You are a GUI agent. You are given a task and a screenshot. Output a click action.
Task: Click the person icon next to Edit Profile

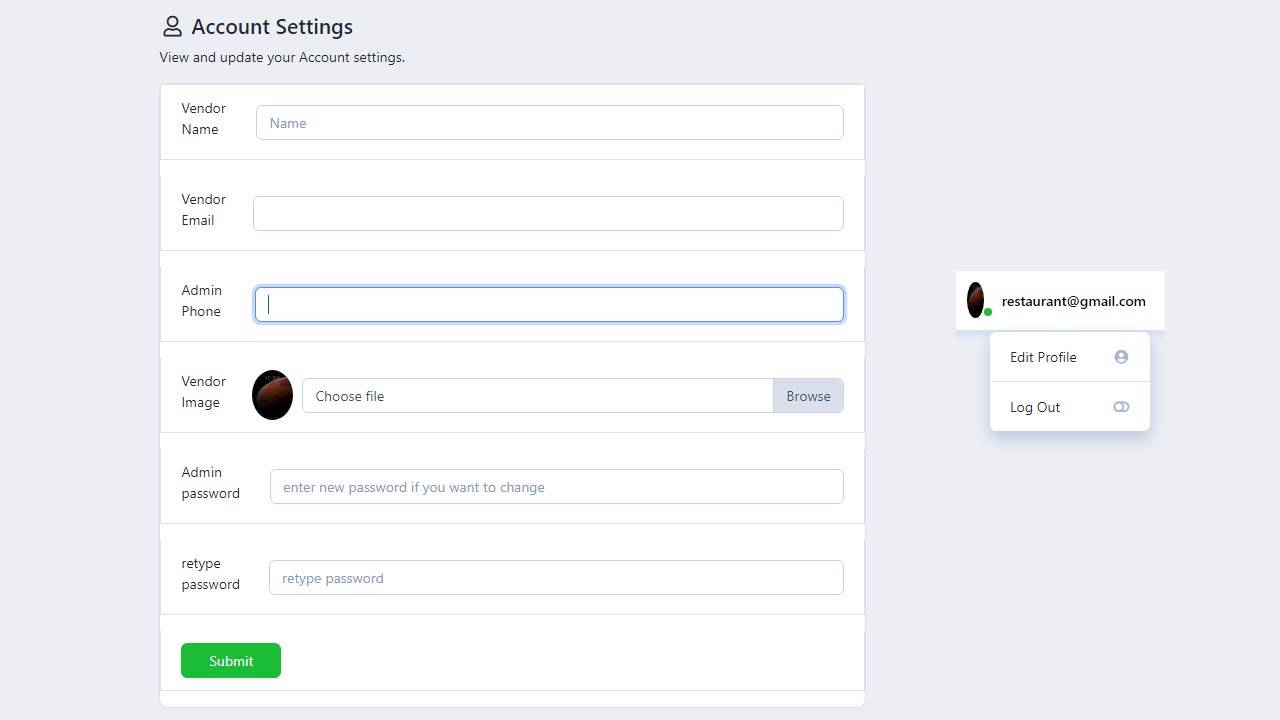(1121, 357)
